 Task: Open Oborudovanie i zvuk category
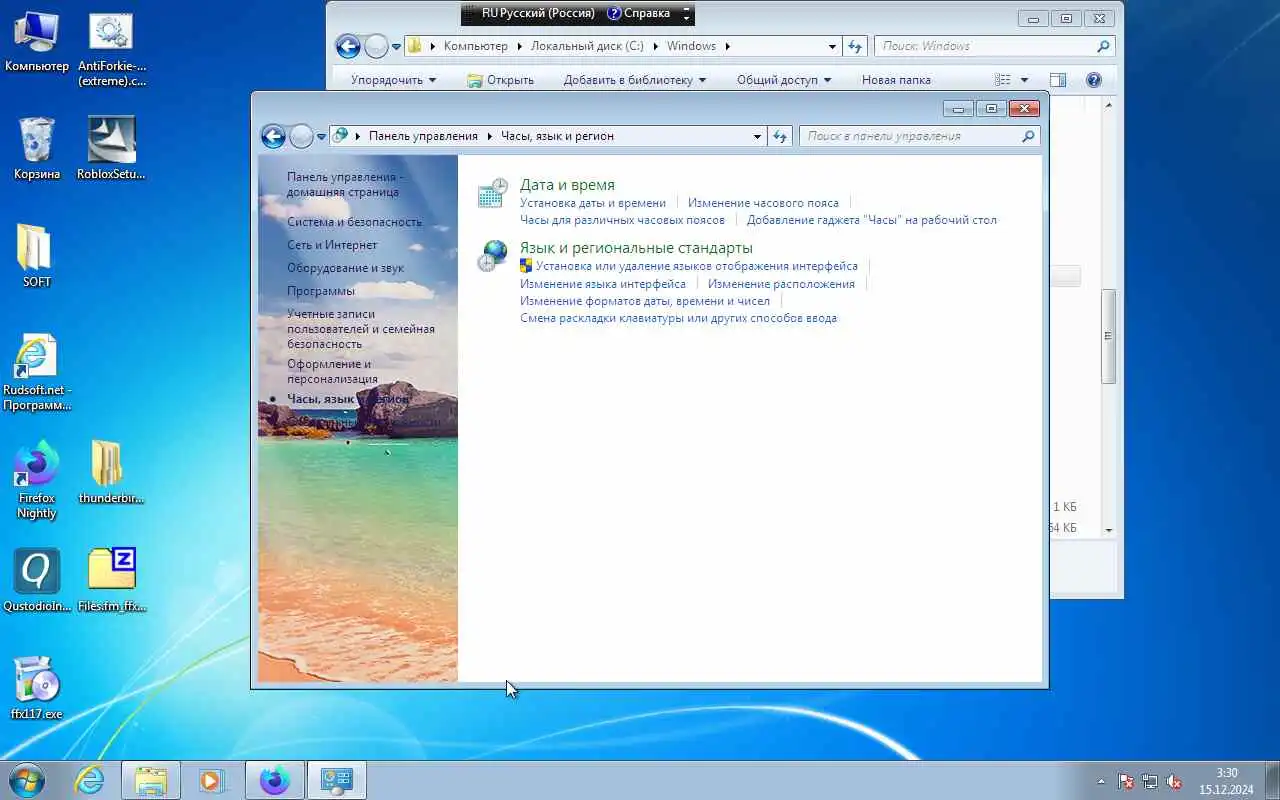pos(345,268)
